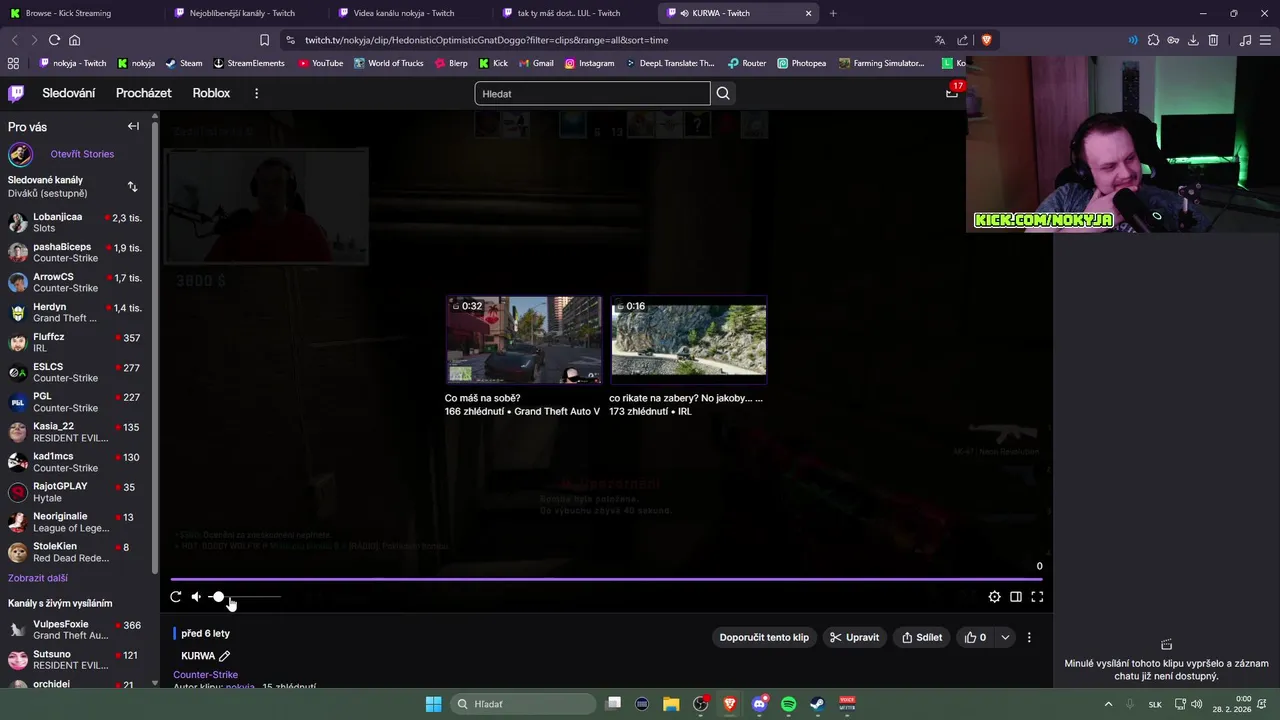This screenshot has width=1280, height=720.
Task: Open the bookmarks apps grid icon
Action: [13, 63]
